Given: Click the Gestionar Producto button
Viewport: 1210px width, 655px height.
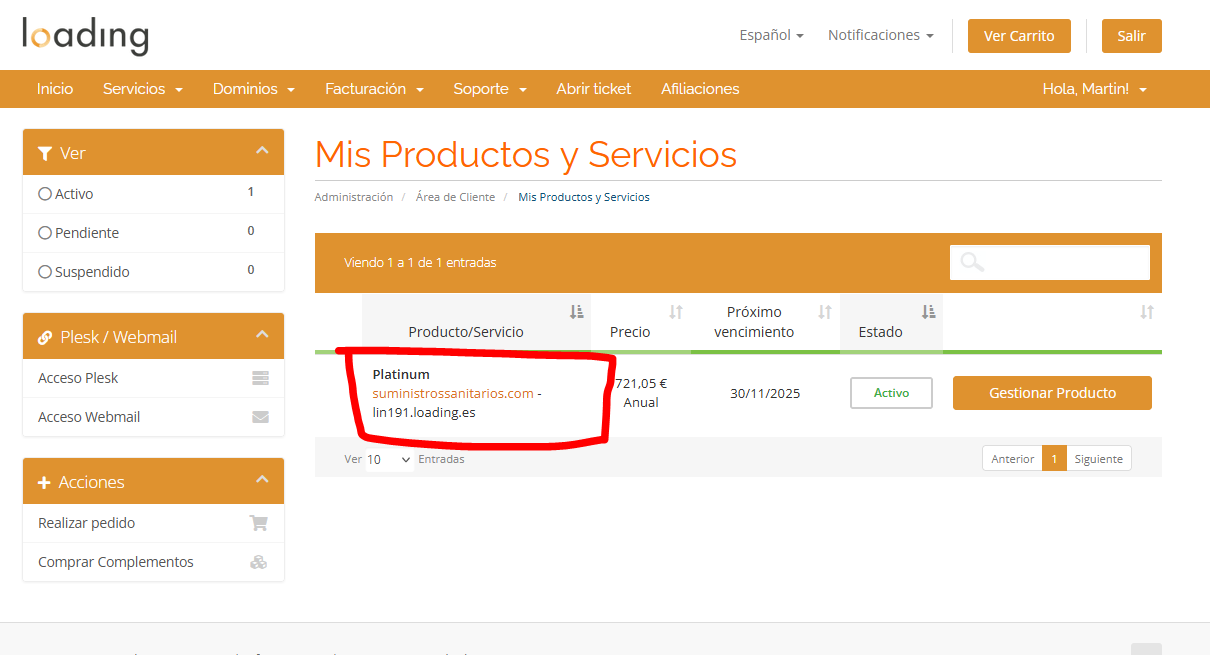Looking at the screenshot, I should (1052, 393).
